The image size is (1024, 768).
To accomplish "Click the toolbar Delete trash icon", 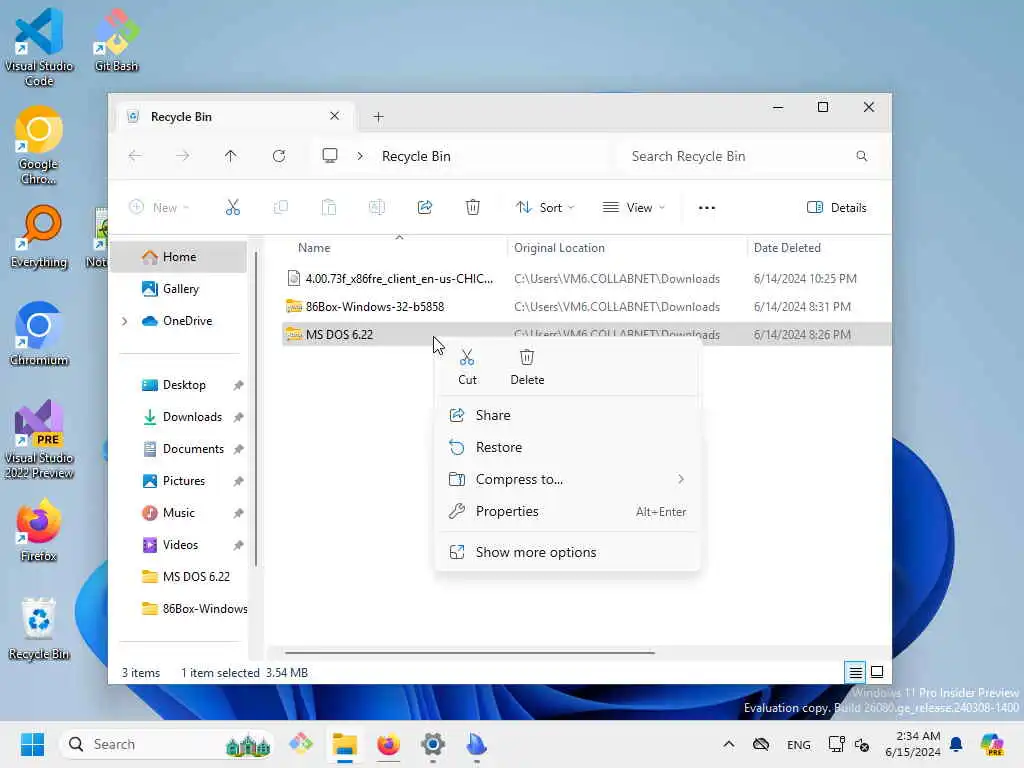I will click(x=473, y=208).
